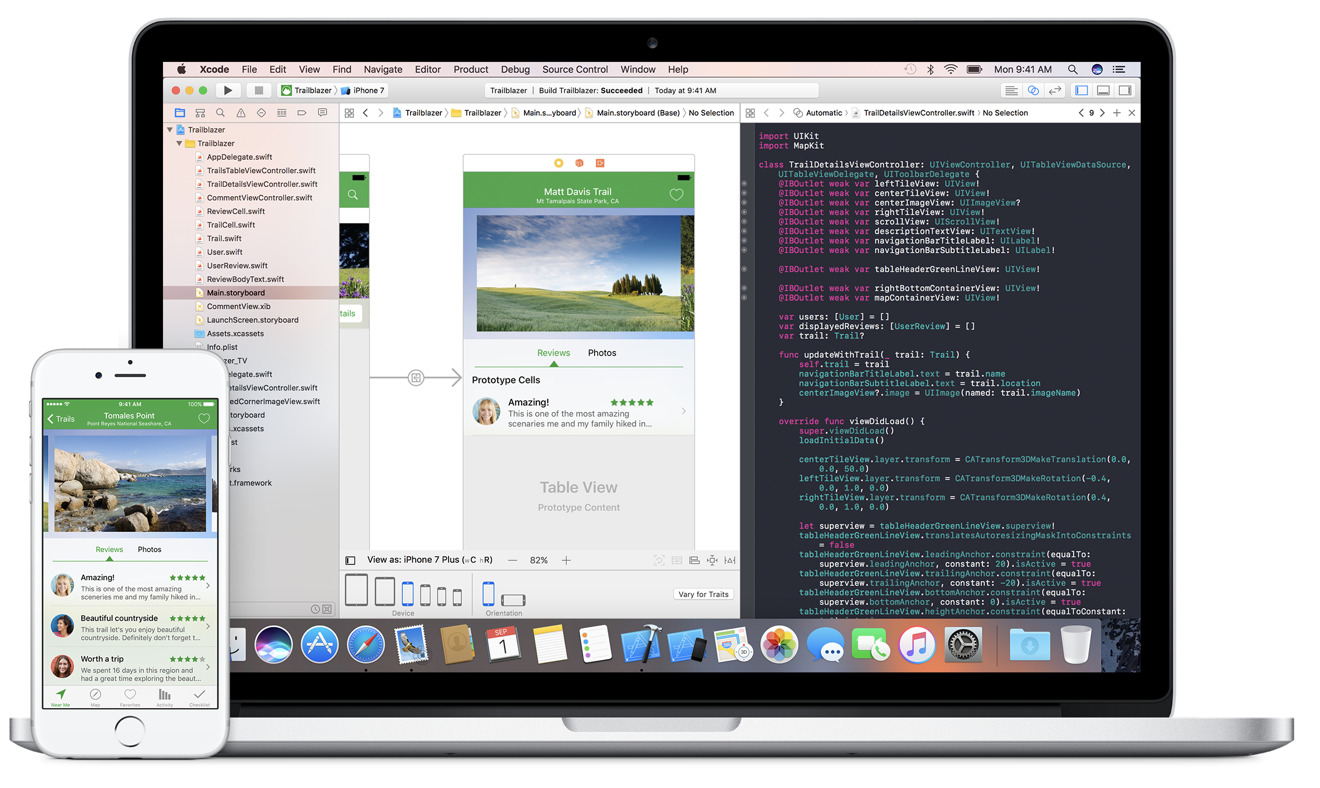
Task: Zoom in the storyboard canvas with plus
Action: (x=566, y=560)
